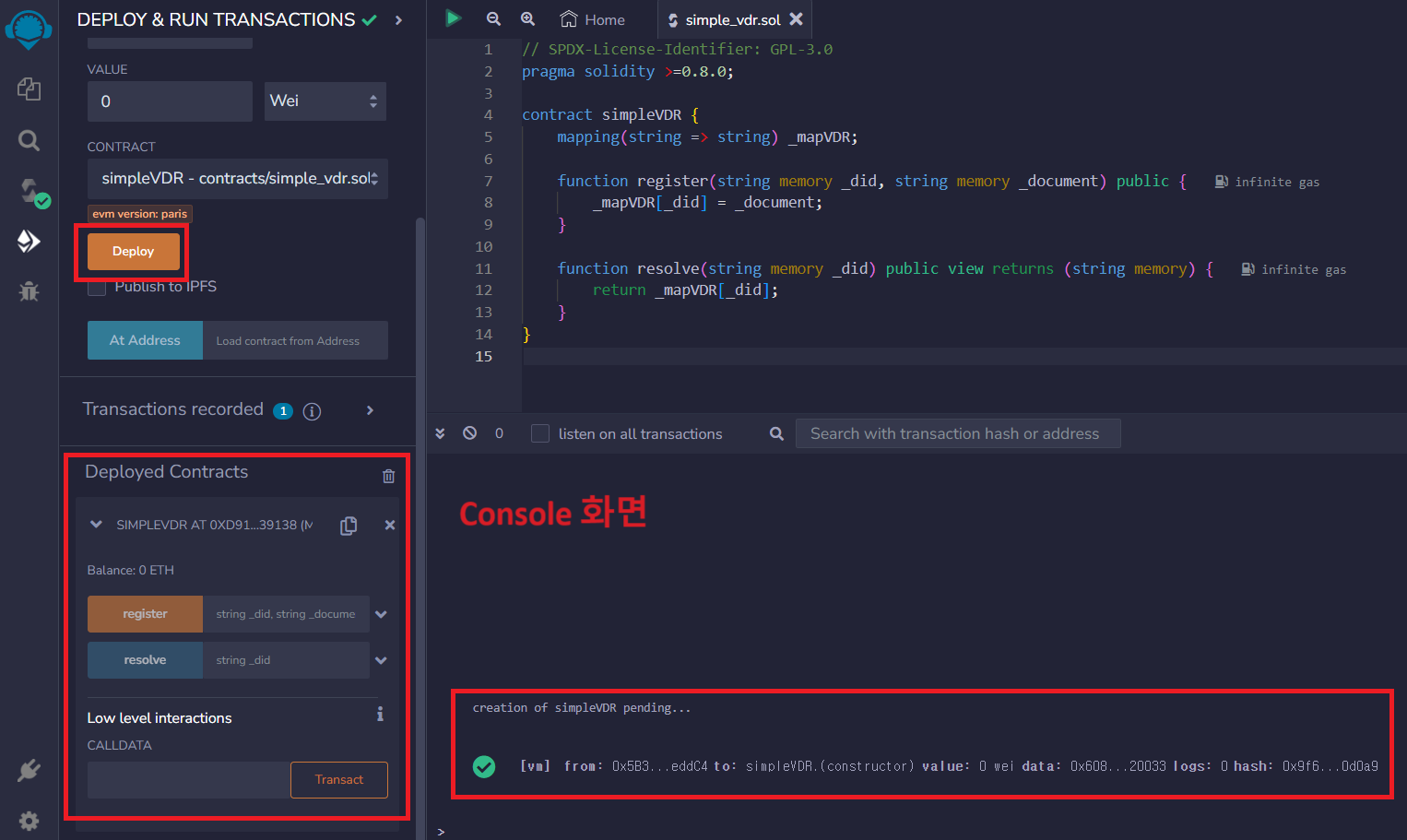Click the CALLDATA input field
1407x840 pixels.
point(189,780)
